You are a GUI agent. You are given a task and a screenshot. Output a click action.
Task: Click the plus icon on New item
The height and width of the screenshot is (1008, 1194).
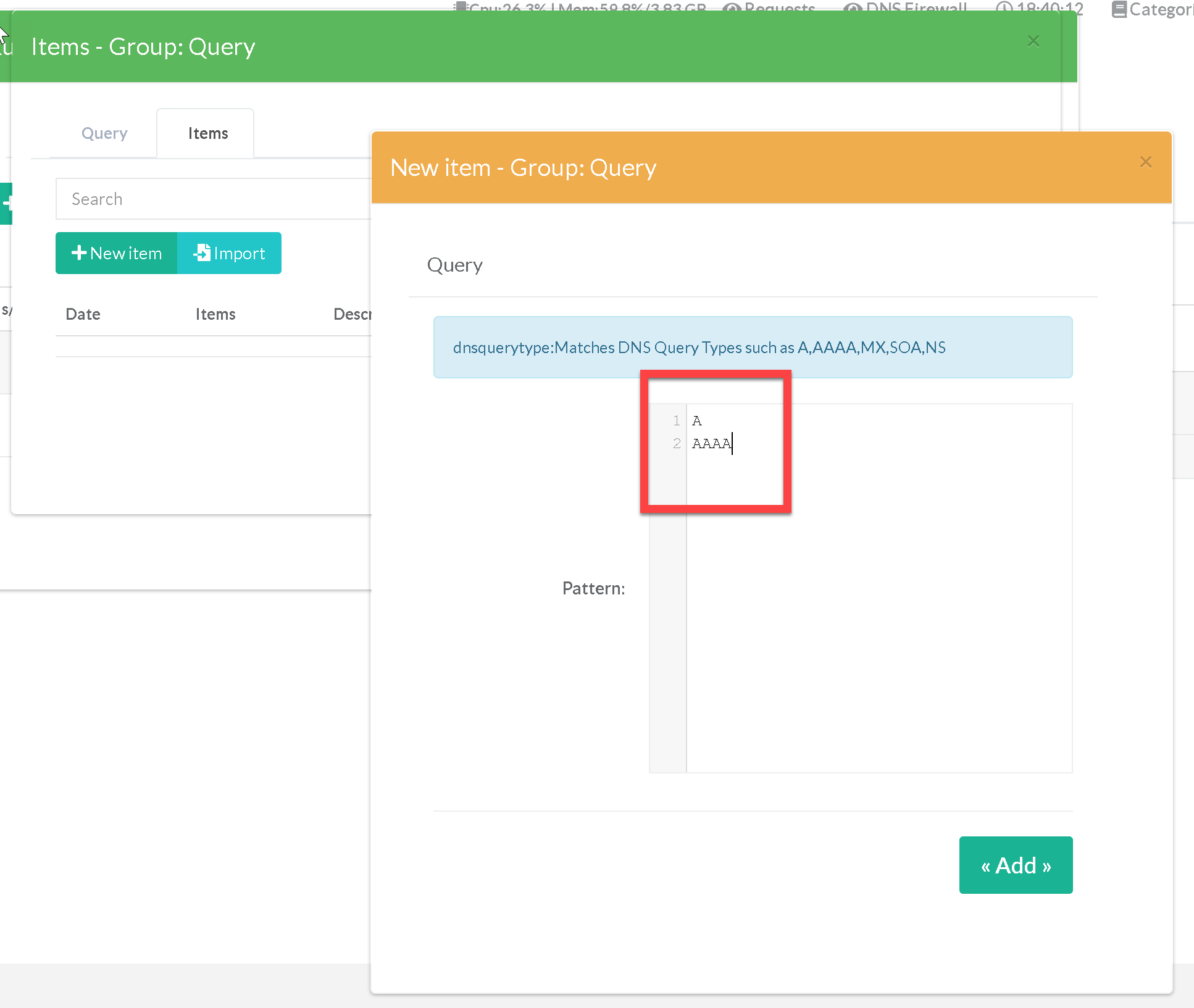click(78, 253)
